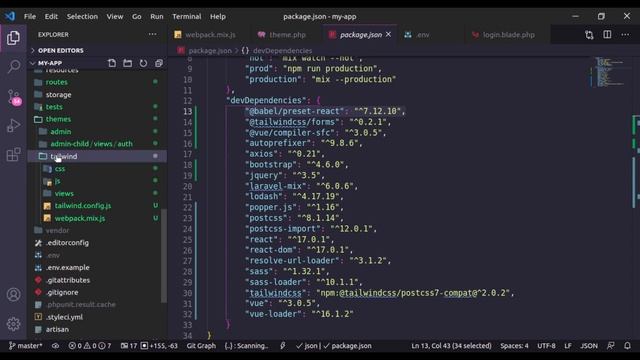Split the editor to the right
The width and height of the screenshot is (640, 360).
[607, 35]
